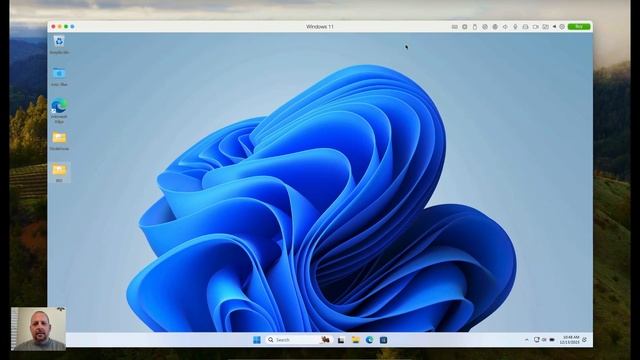Screen dimensions: 640x360
Task: Open taskbar clock and date
Action: 570,340
